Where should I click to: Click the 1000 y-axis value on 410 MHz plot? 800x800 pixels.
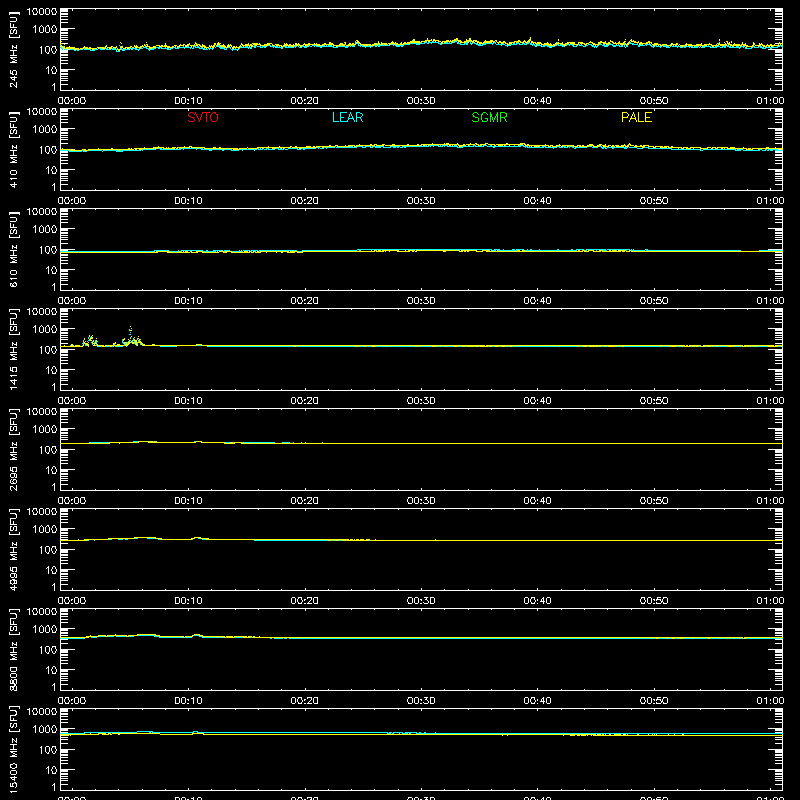[45, 130]
